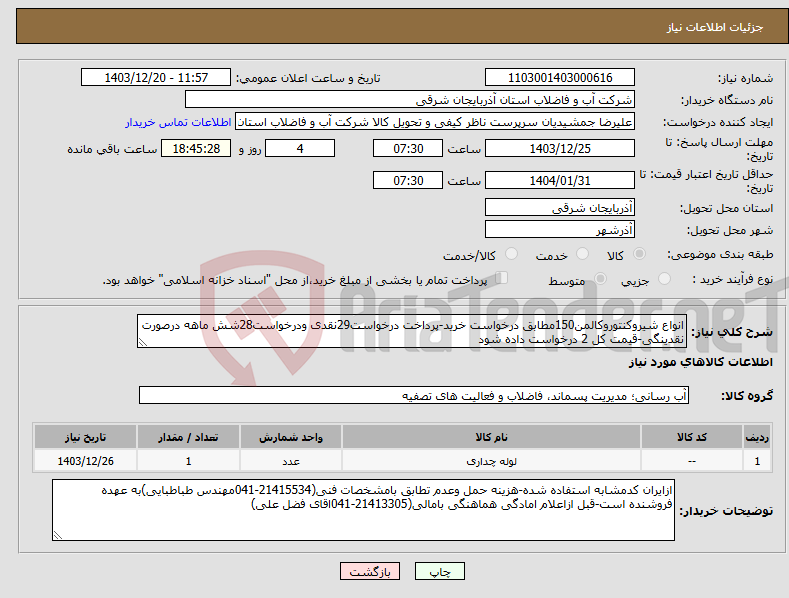Viewport: 789px width, 598px height.
Task: Select the متوسط purchase type radio
Action: point(600,278)
